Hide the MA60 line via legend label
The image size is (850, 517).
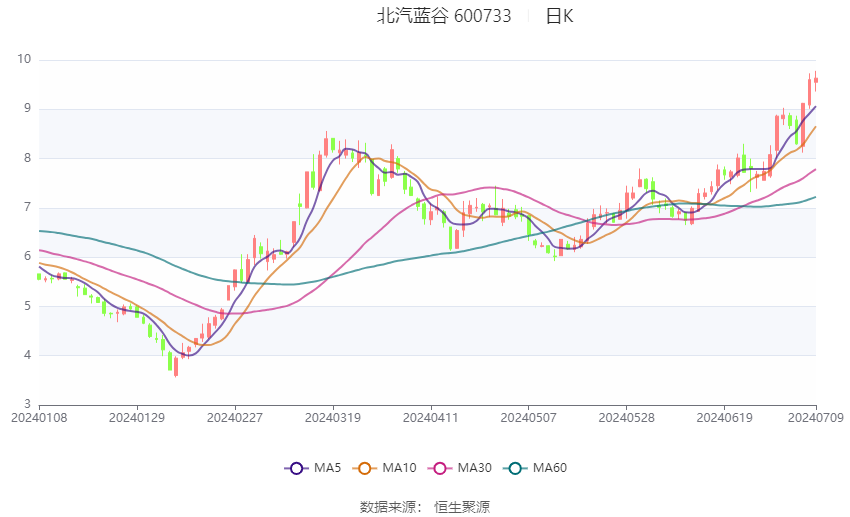click(550, 468)
